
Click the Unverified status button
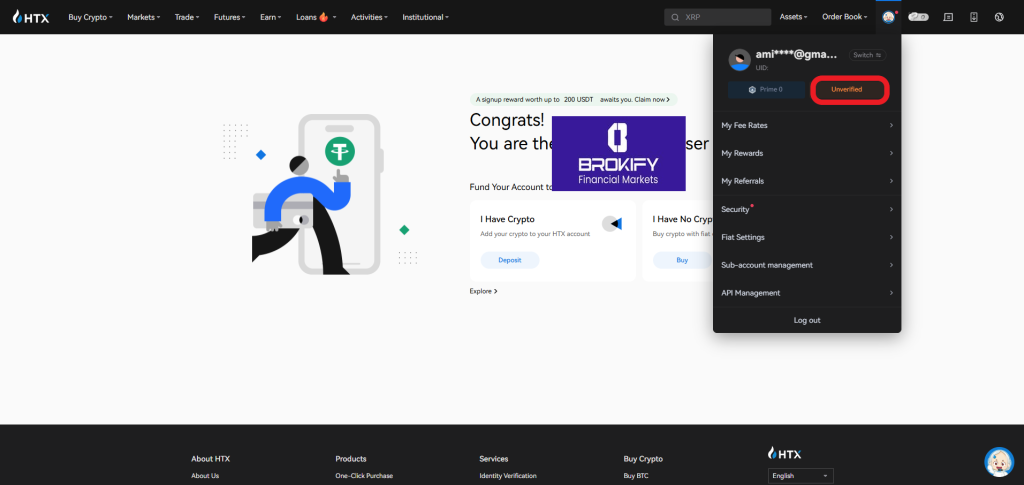pyautogui.click(x=850, y=90)
